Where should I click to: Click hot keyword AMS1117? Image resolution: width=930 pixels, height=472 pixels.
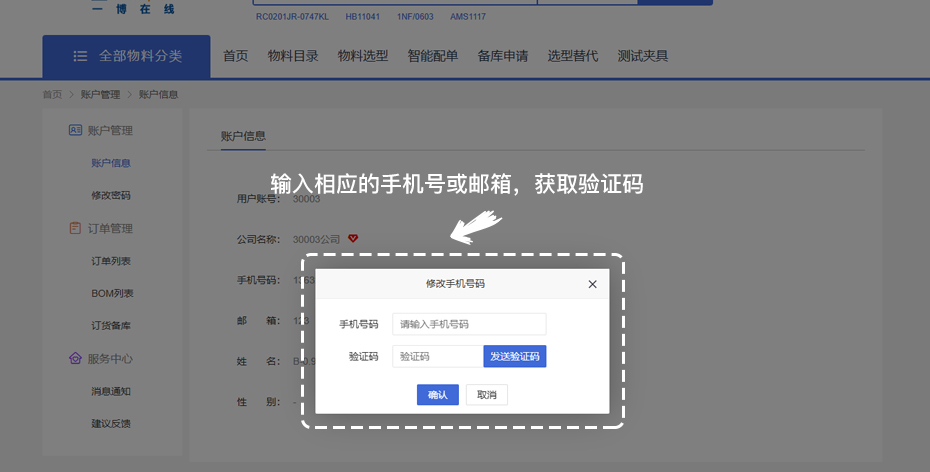point(468,17)
